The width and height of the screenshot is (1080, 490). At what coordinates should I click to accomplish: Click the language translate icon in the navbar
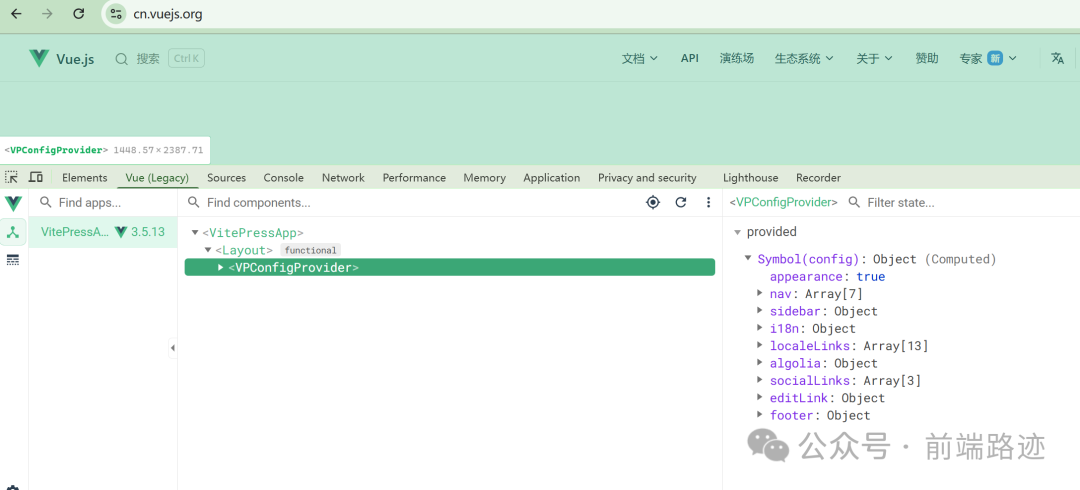[1058, 59]
